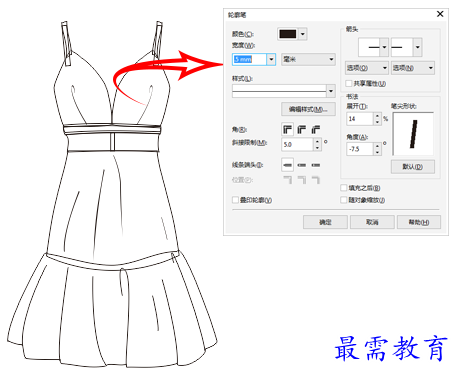Click the stretch field showing 14

pyautogui.click(x=360, y=119)
